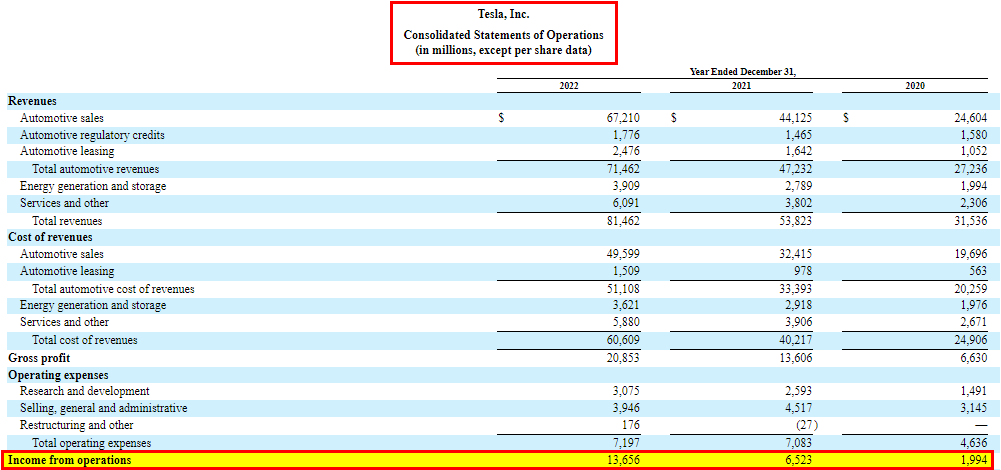Click Services and other revenue 6,091
This screenshot has height=470, width=1001.
coord(626,203)
